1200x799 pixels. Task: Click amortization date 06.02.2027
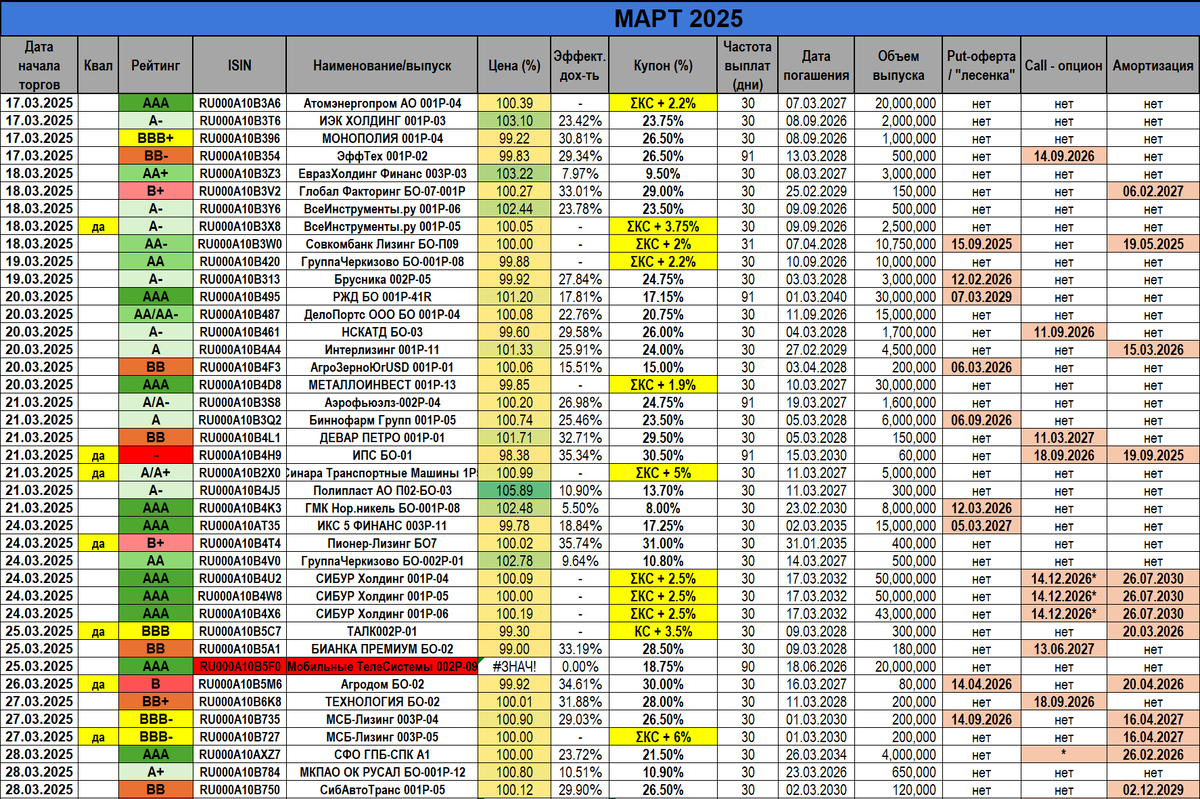point(1153,190)
